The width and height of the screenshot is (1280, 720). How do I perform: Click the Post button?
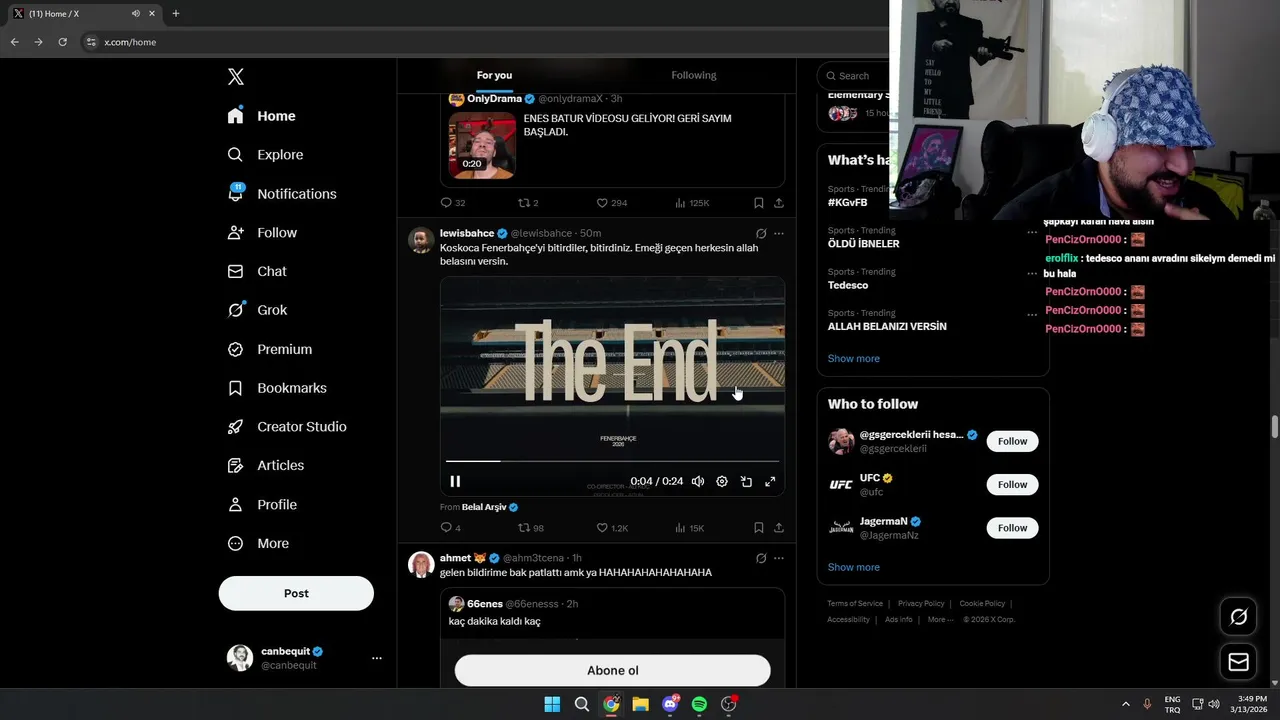296,593
